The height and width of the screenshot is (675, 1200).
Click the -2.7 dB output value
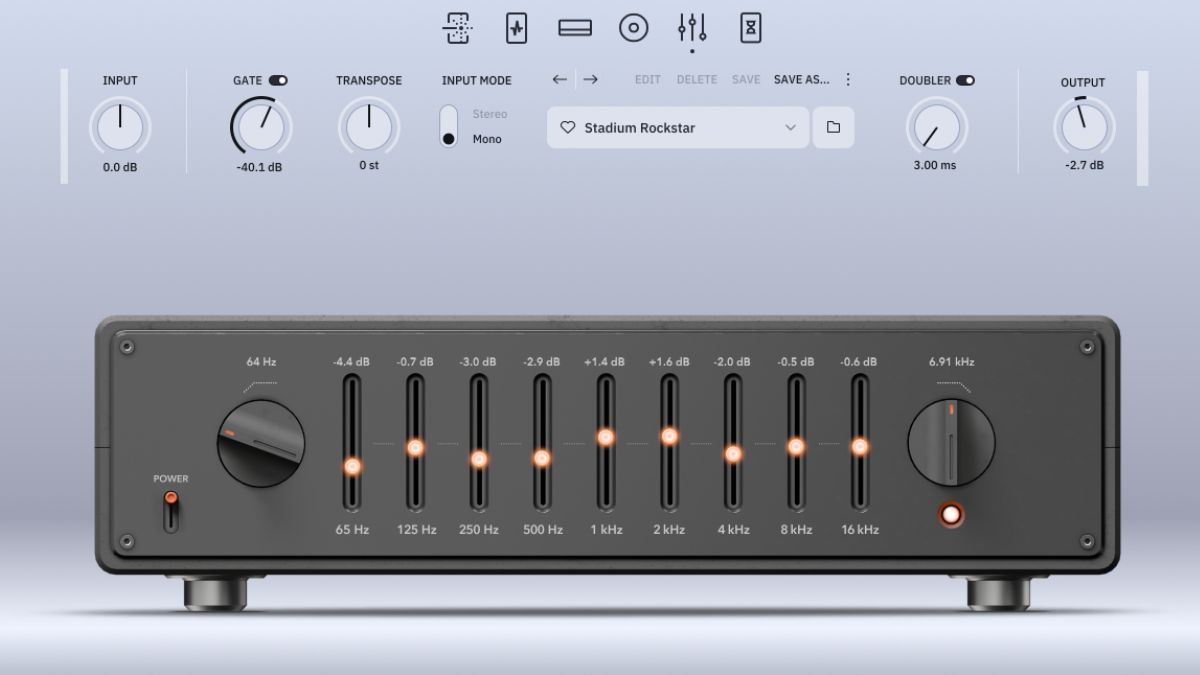[1084, 166]
